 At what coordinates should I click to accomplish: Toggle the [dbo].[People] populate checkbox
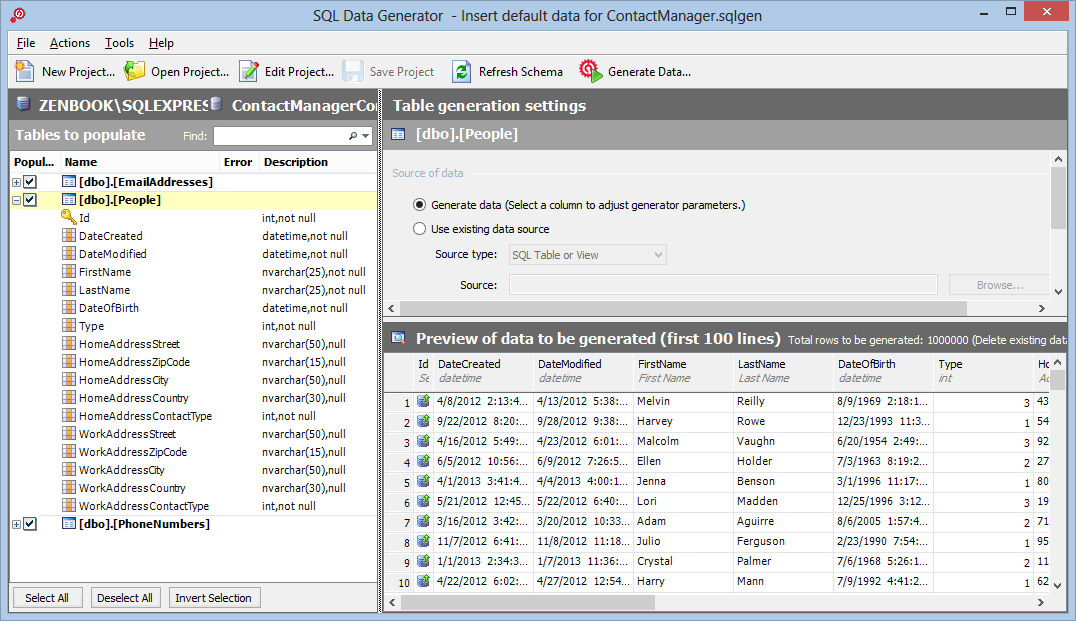(x=30, y=200)
